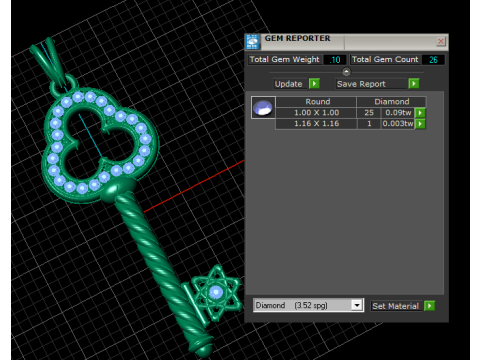Click the 'Total Gem Weight' label

(285, 59)
